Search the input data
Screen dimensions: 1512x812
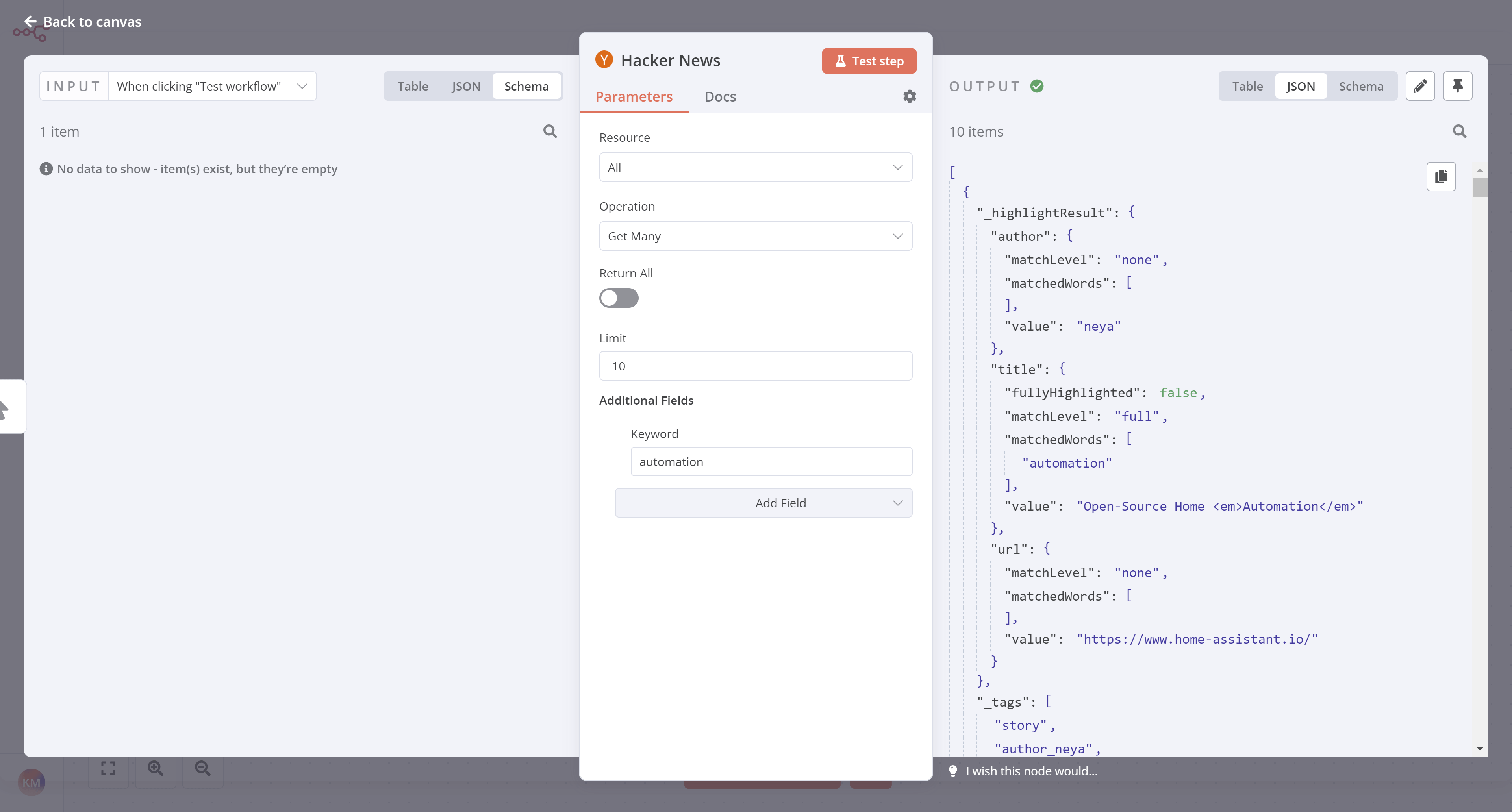550,131
